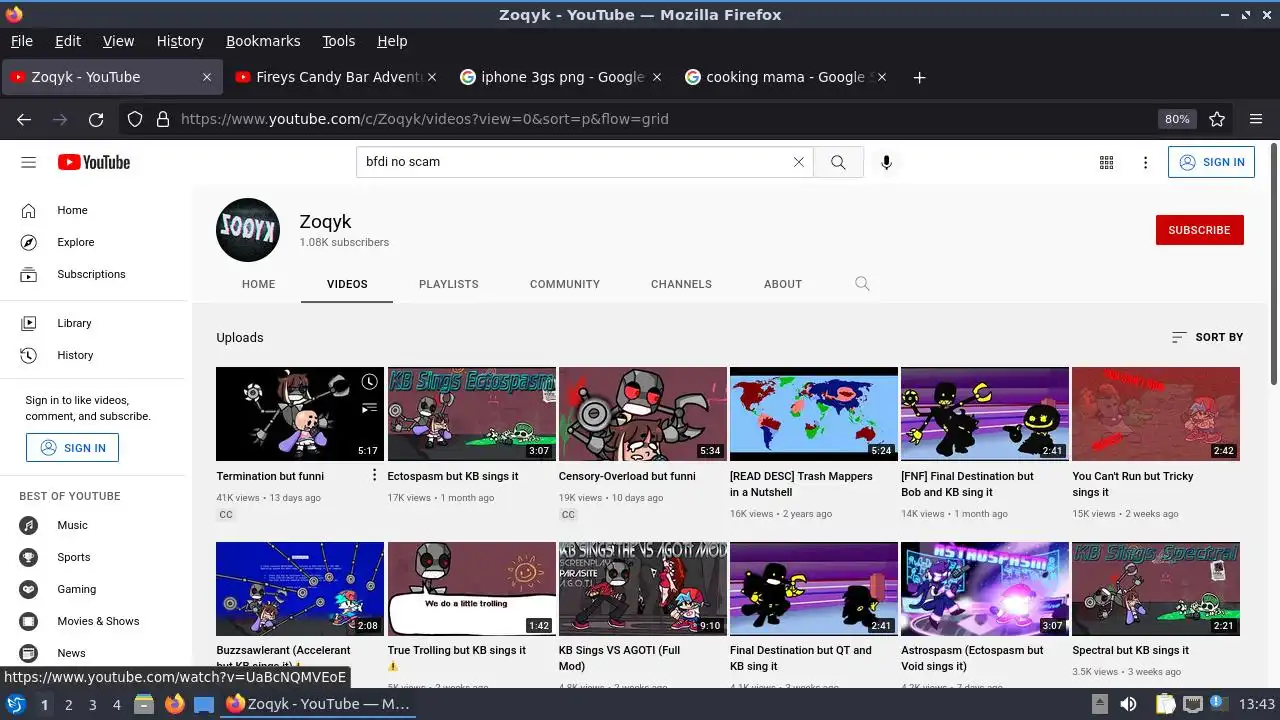Open a new tab with plus button

click(x=919, y=77)
